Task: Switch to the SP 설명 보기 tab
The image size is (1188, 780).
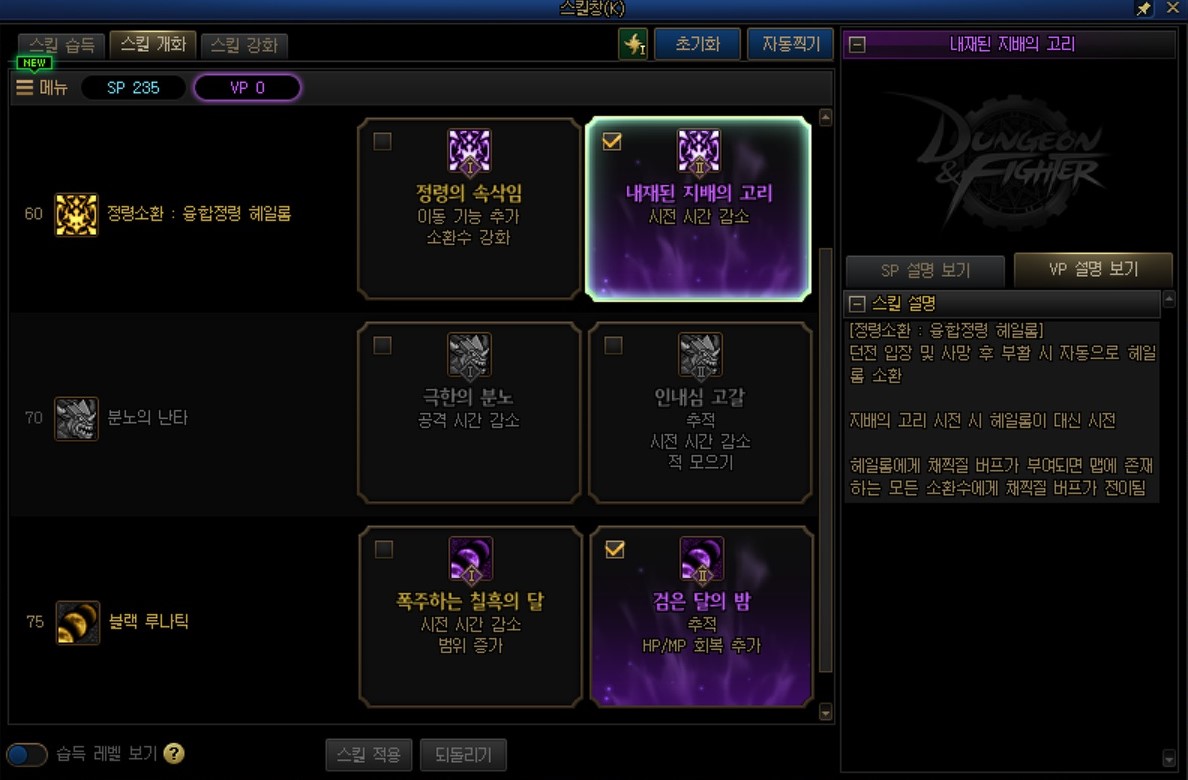Action: click(925, 270)
